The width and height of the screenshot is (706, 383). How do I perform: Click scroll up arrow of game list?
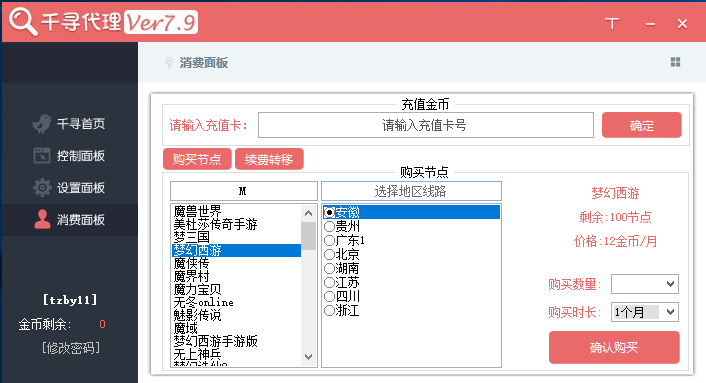[308, 213]
